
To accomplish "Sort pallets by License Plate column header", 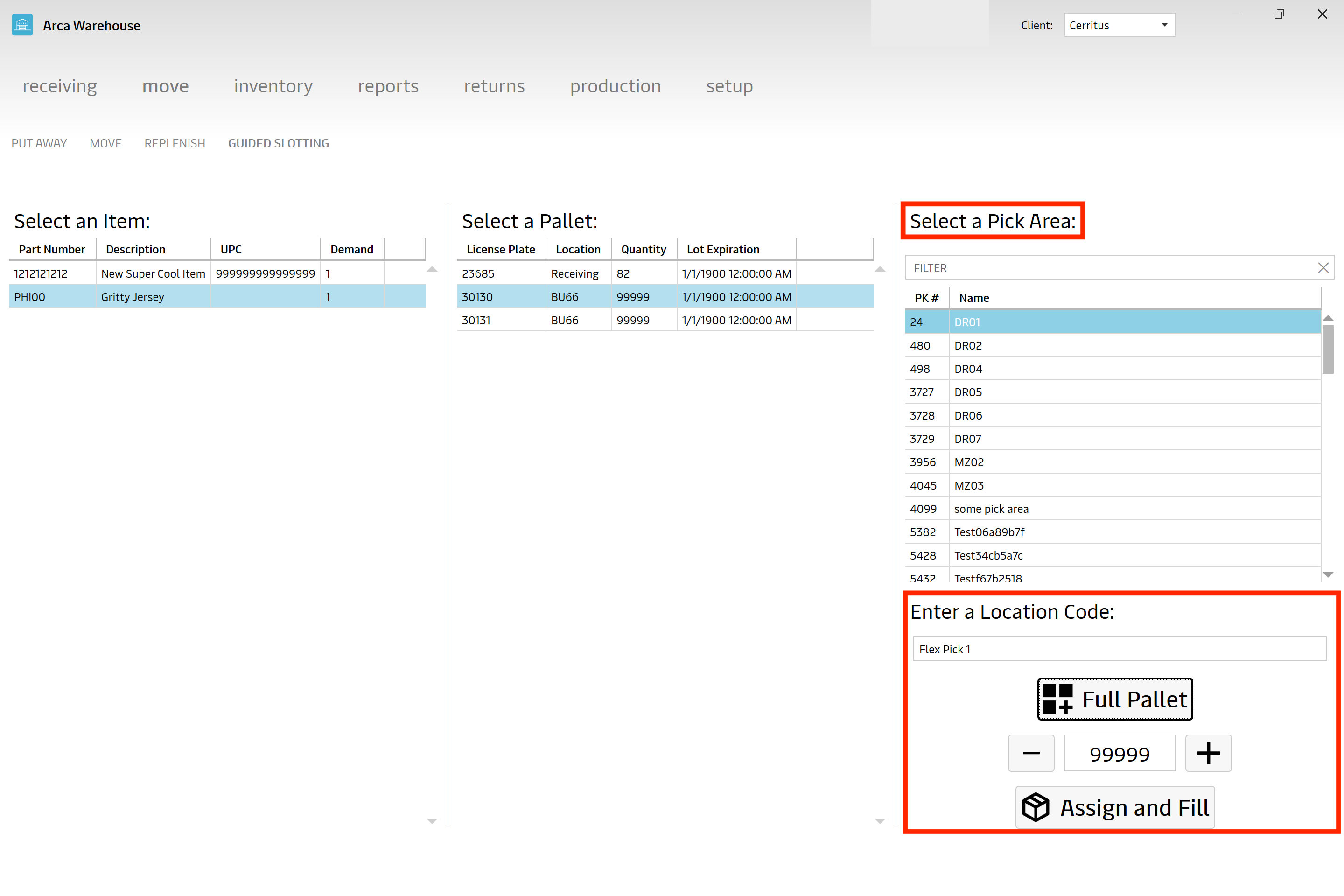I will (x=501, y=249).
